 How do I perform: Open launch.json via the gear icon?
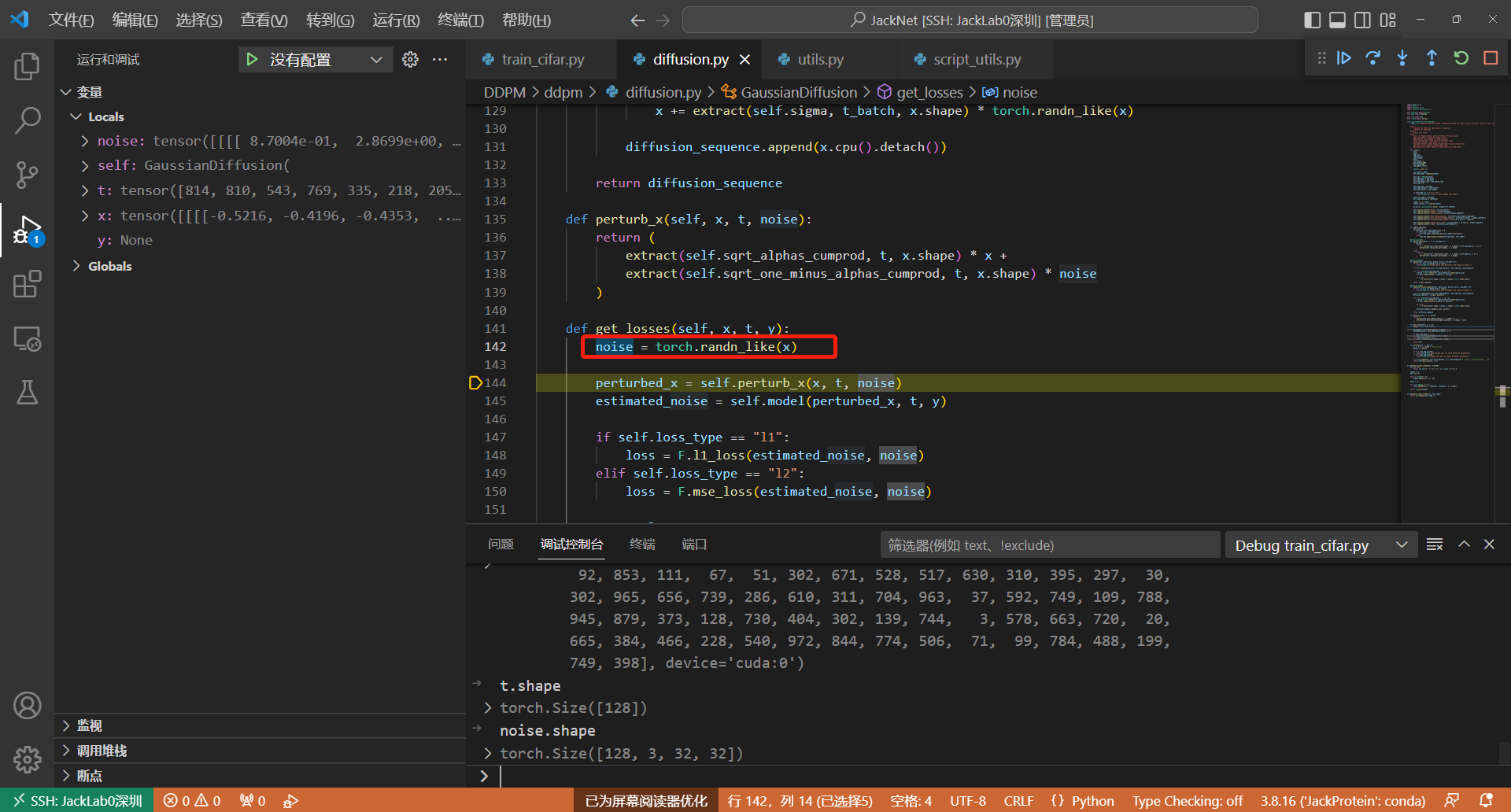[x=410, y=60]
